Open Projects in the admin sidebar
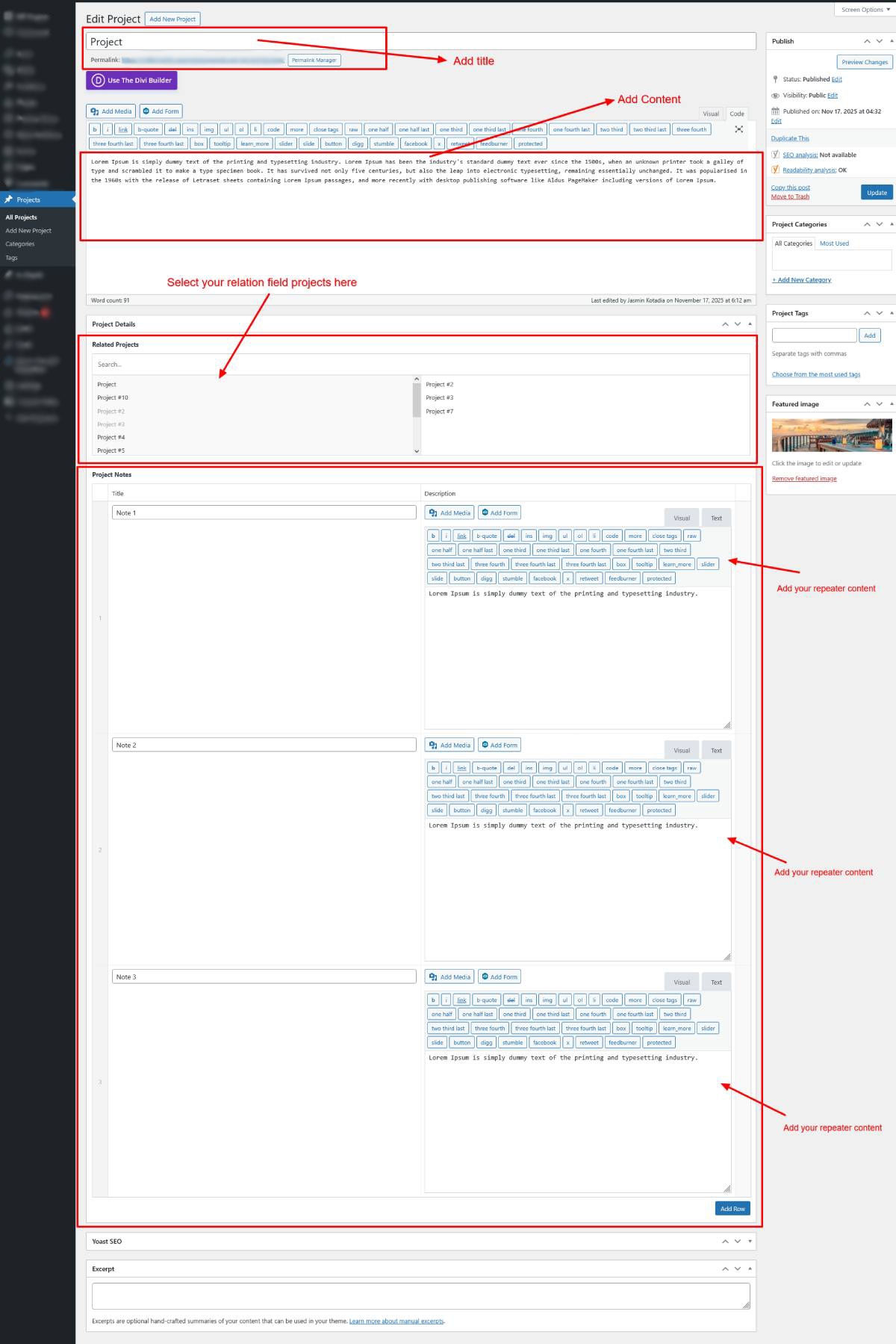 [28, 199]
